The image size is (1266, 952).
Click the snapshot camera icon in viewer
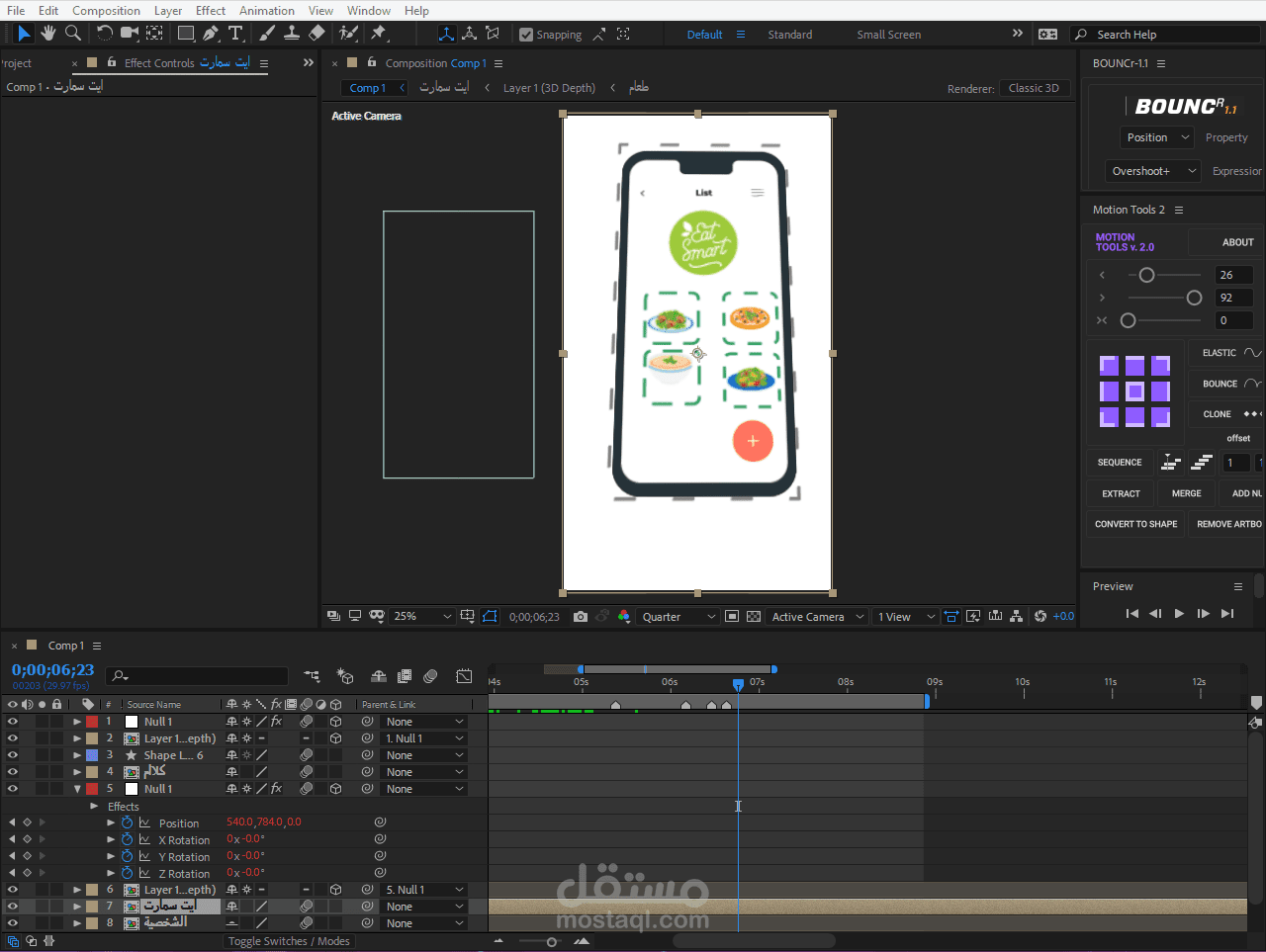581,616
